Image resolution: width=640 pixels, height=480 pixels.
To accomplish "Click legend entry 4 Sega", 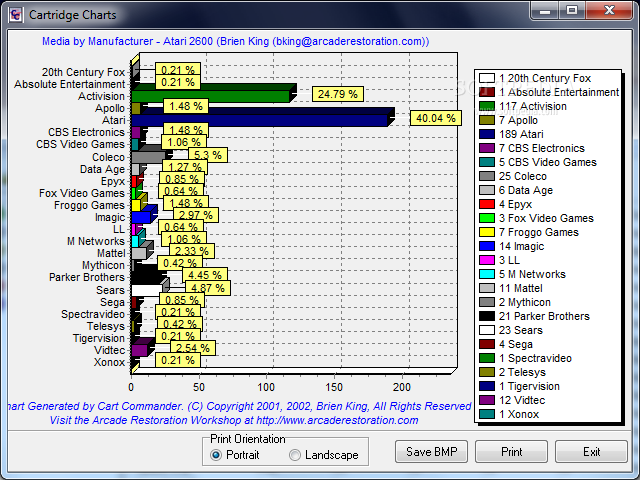I will 516,344.
